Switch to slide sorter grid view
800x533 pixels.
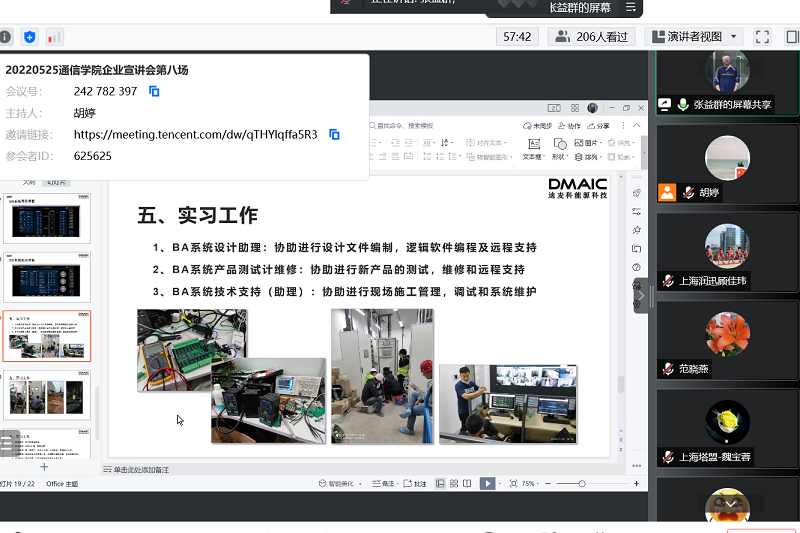pos(454,483)
